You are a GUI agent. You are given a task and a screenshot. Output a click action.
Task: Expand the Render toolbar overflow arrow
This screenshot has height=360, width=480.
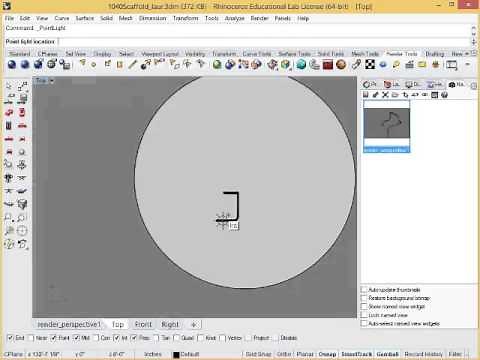(468, 64)
